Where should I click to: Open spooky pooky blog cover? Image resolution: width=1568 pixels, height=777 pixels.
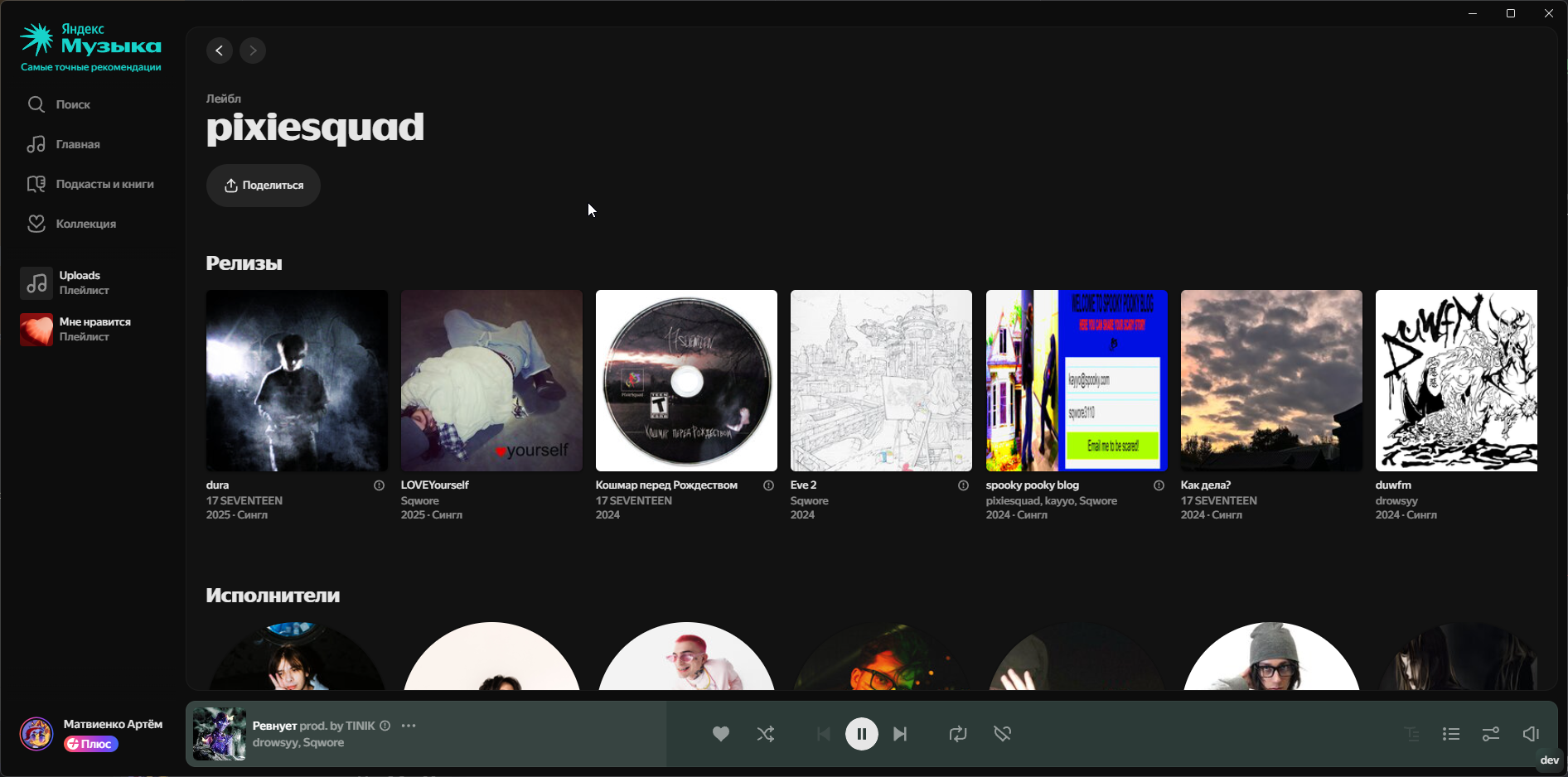tap(1077, 380)
